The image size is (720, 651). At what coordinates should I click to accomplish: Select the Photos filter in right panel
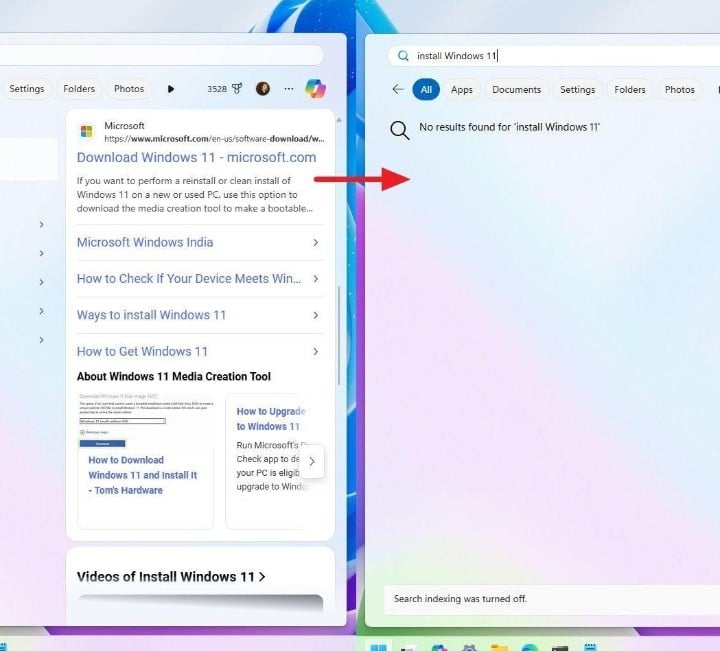[x=680, y=90]
